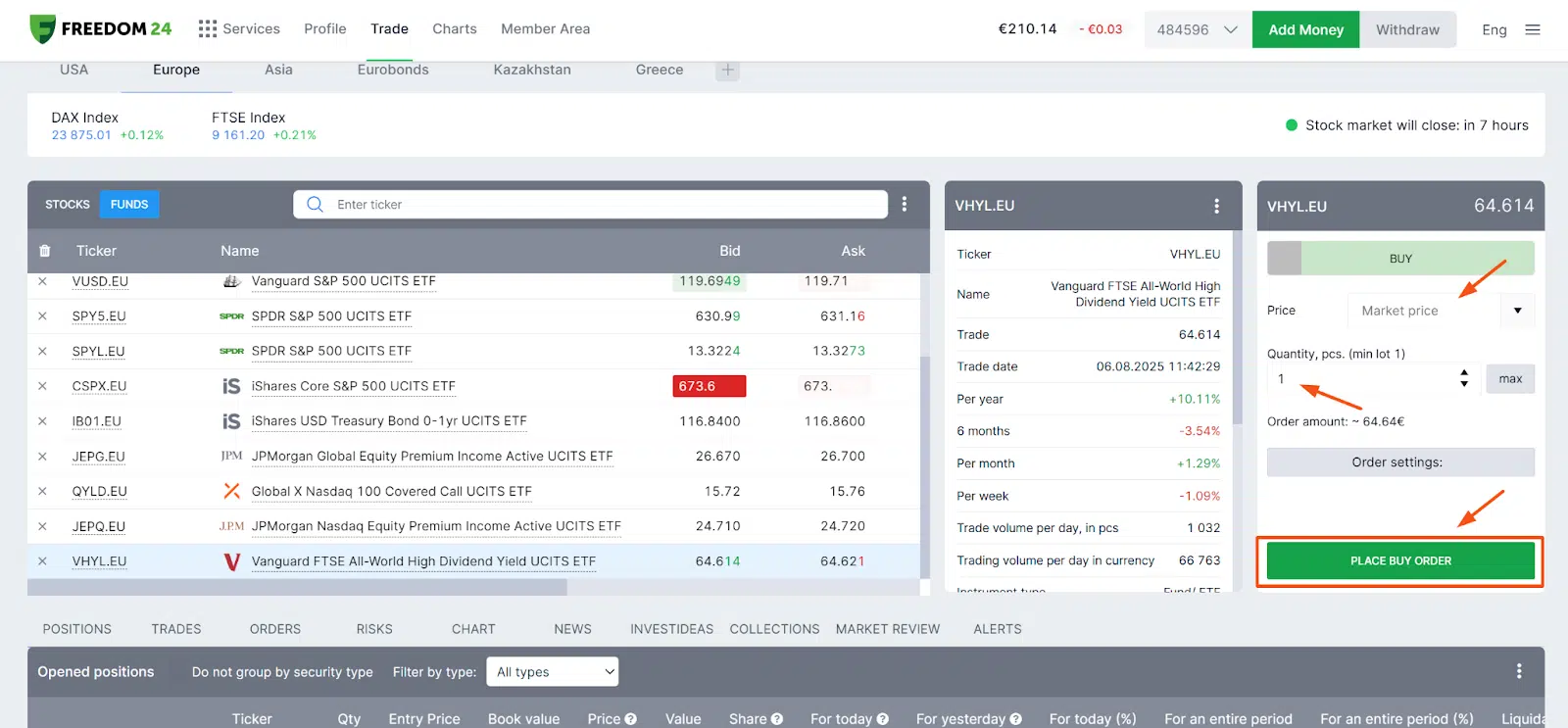Open the account 484596 dropdown
This screenshot has width=1568, height=728.
(x=1198, y=29)
